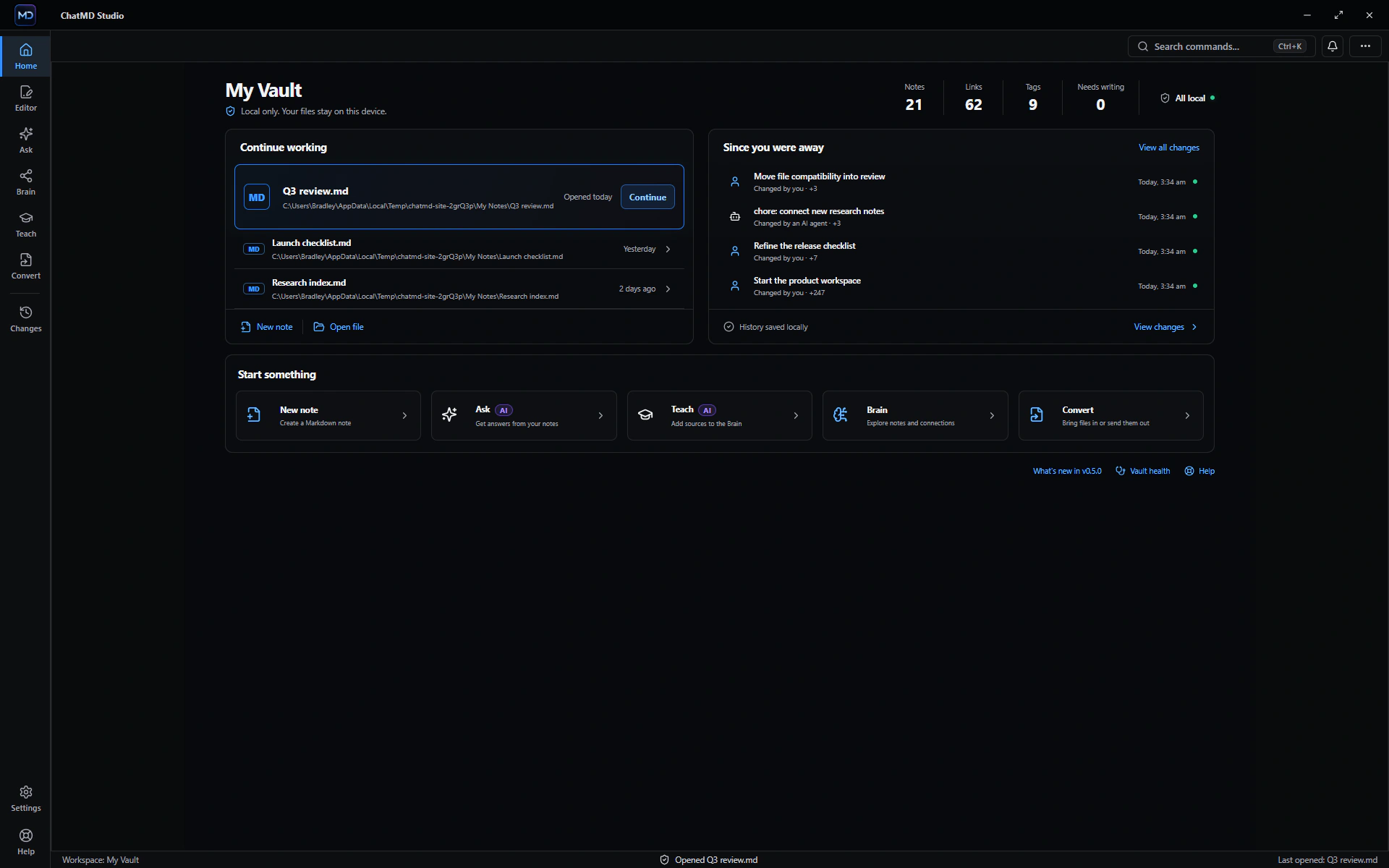The width and height of the screenshot is (1389, 868).
Task: Open the Teach sidebar section
Action: (26, 224)
